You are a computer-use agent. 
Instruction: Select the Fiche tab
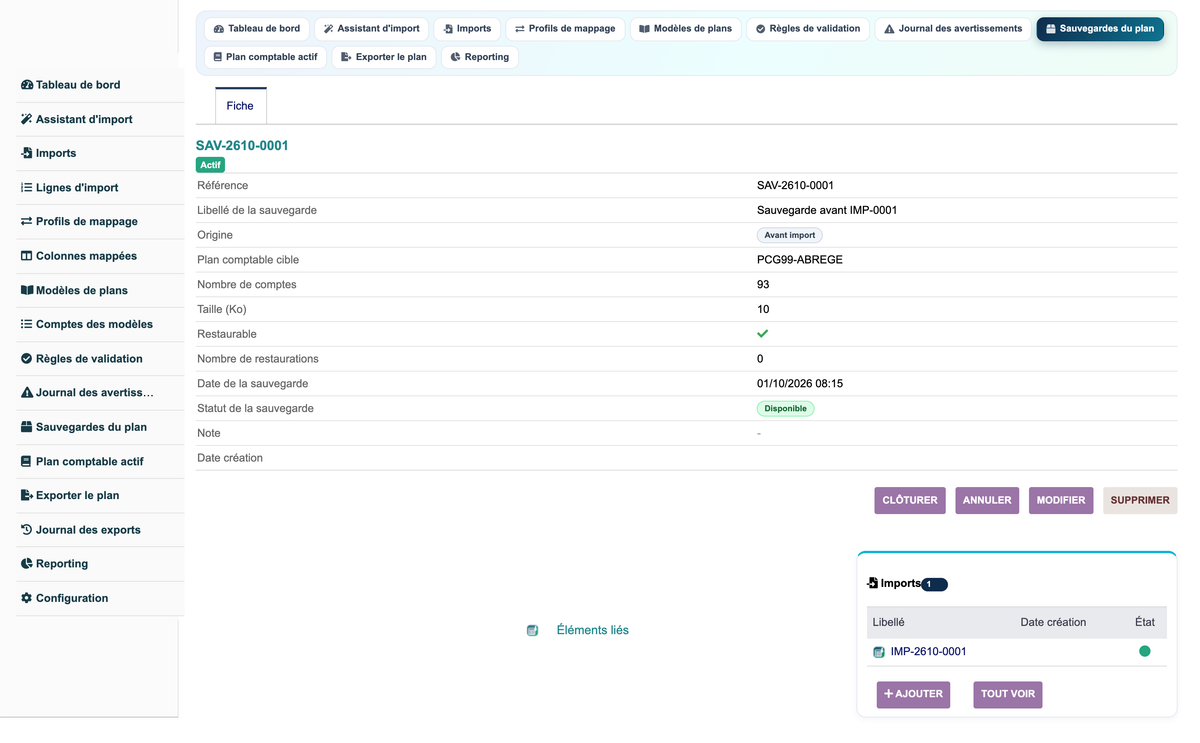(240, 106)
